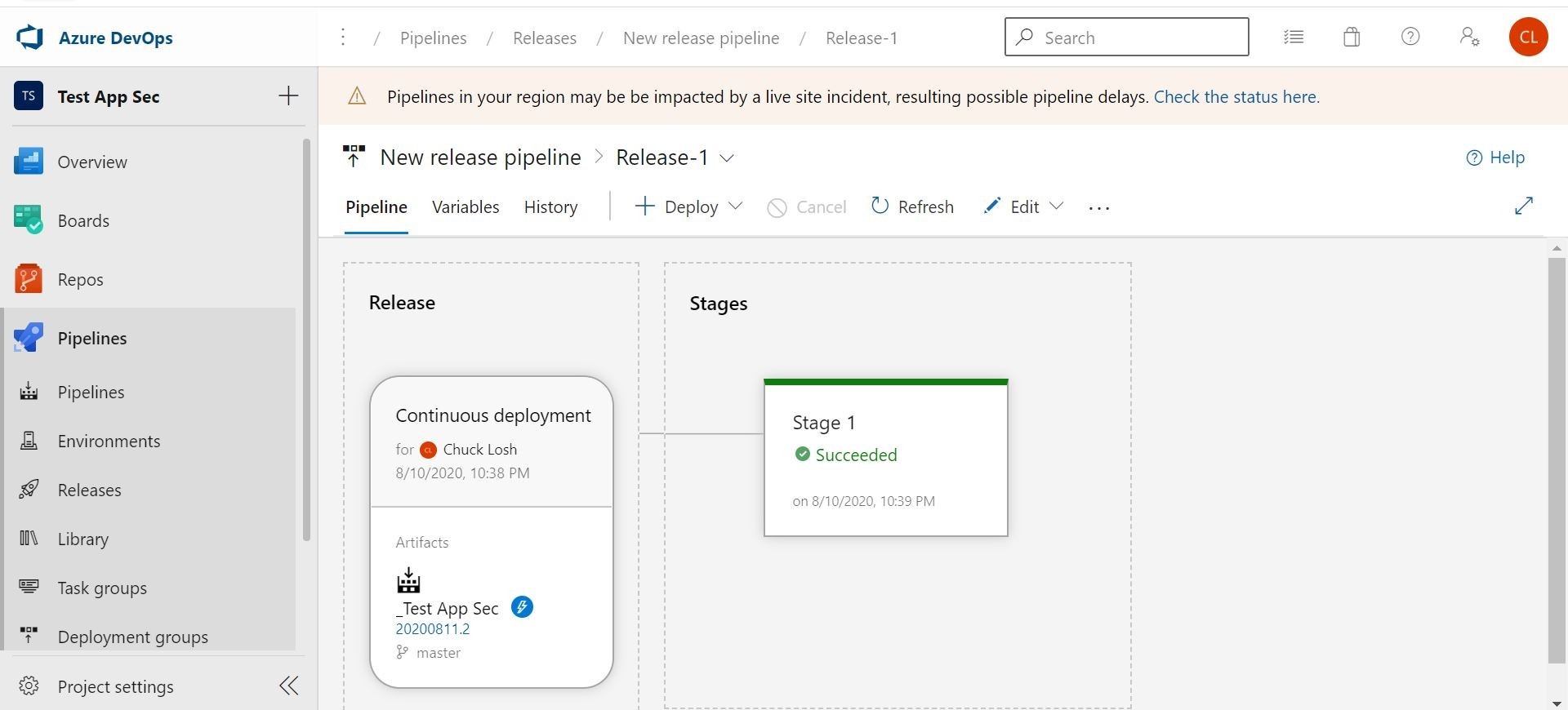Click the Refresh button
The image size is (1568, 710).
912,207
